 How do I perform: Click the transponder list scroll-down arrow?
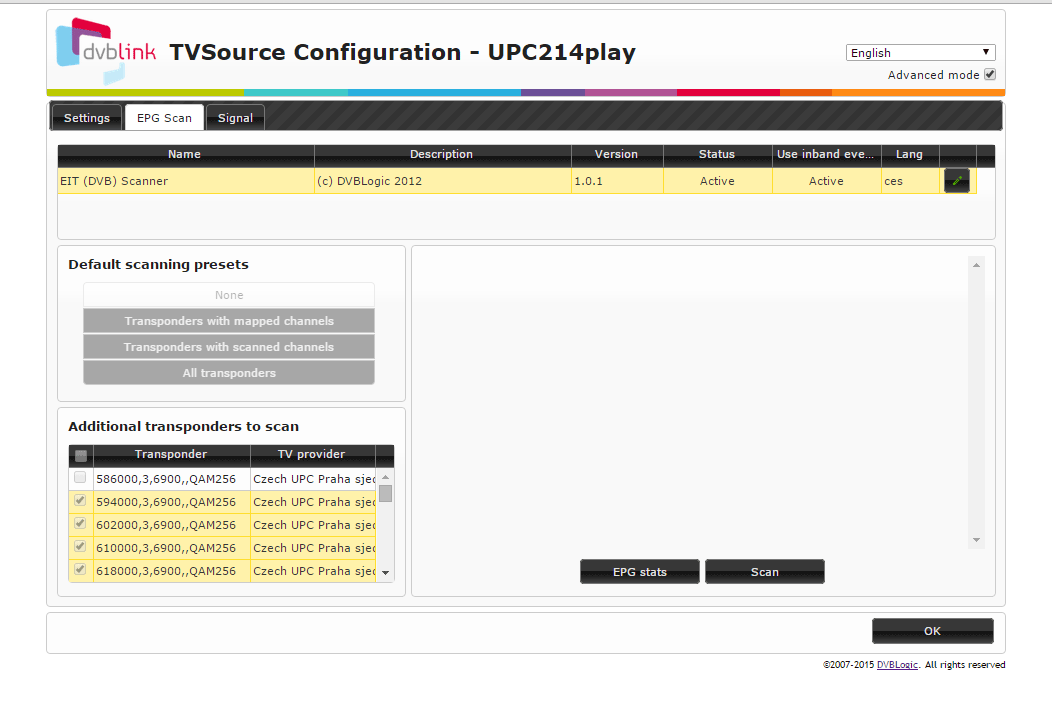click(385, 573)
